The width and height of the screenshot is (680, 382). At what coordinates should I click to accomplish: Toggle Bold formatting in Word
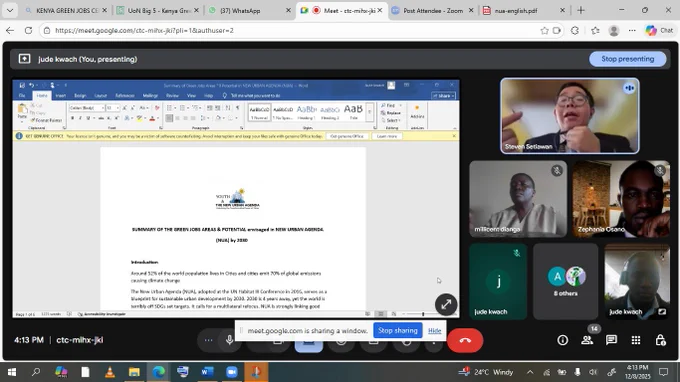(72, 118)
